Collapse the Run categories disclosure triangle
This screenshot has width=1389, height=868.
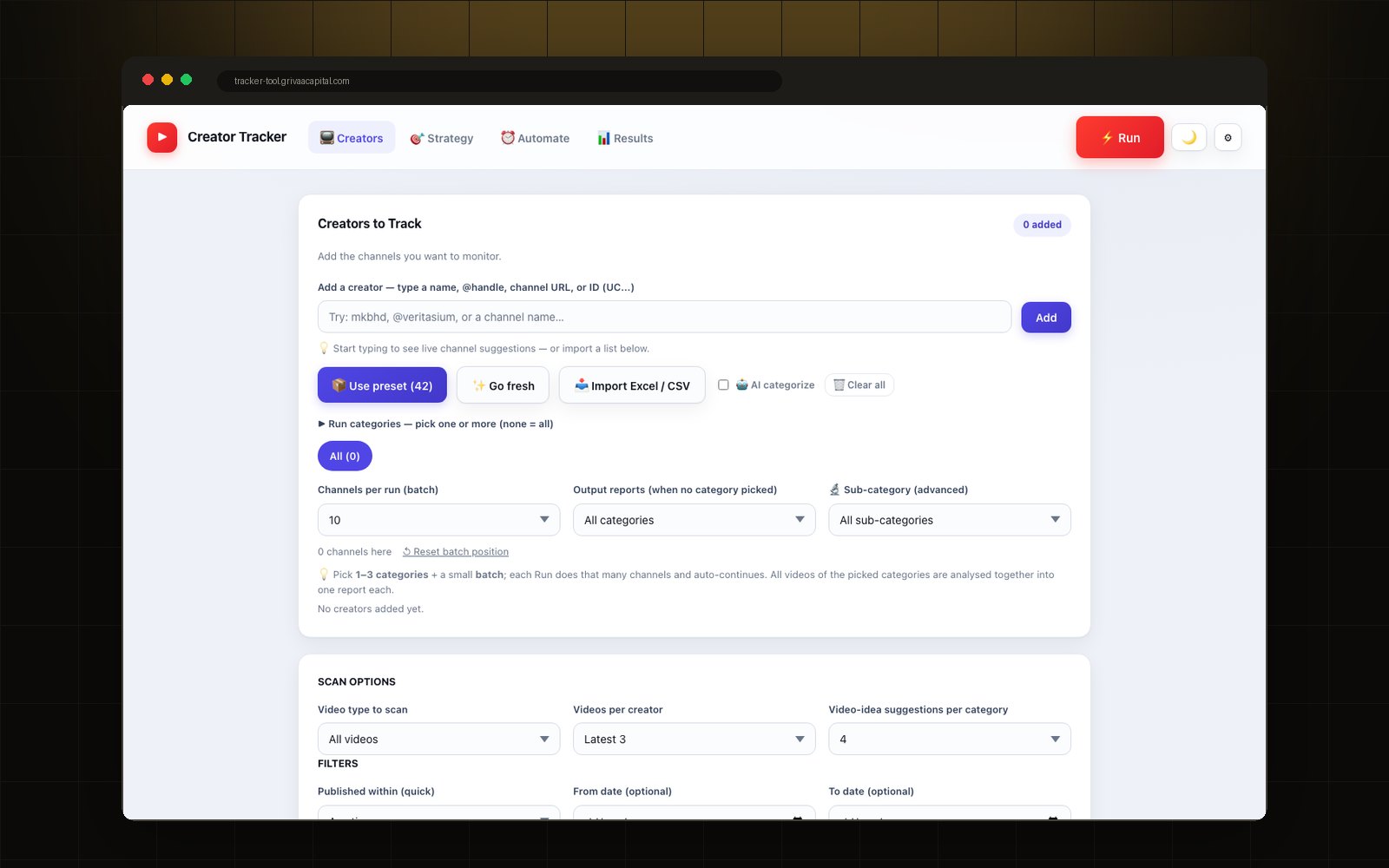coord(322,424)
